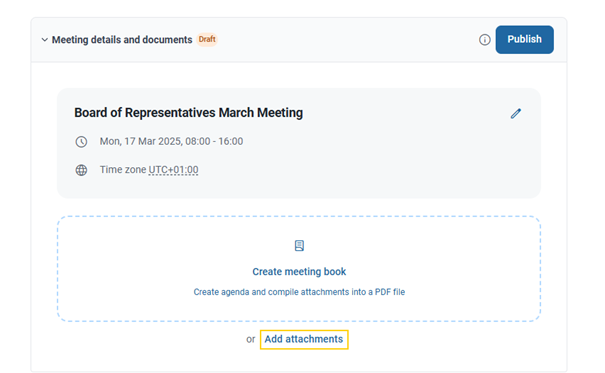Choose Add attachments
605x373 pixels.
point(304,339)
